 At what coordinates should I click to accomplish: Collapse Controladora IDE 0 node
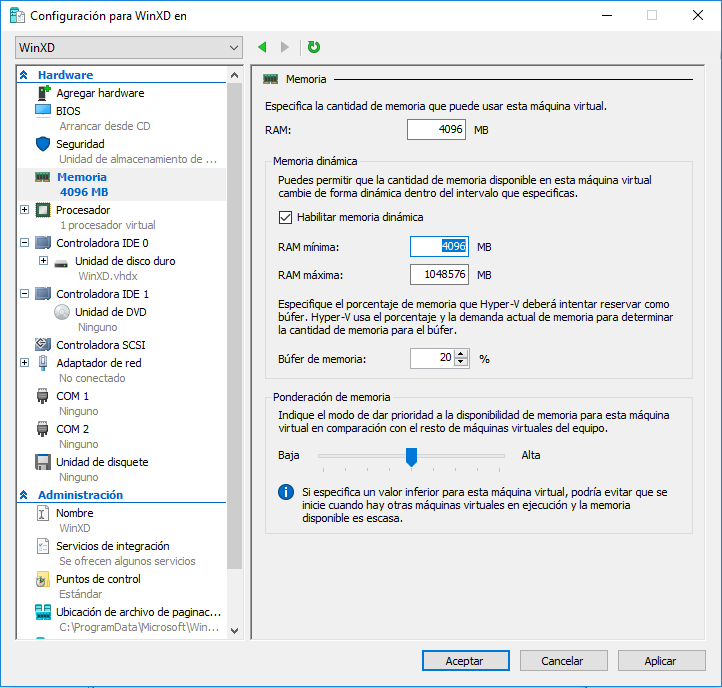pos(24,242)
